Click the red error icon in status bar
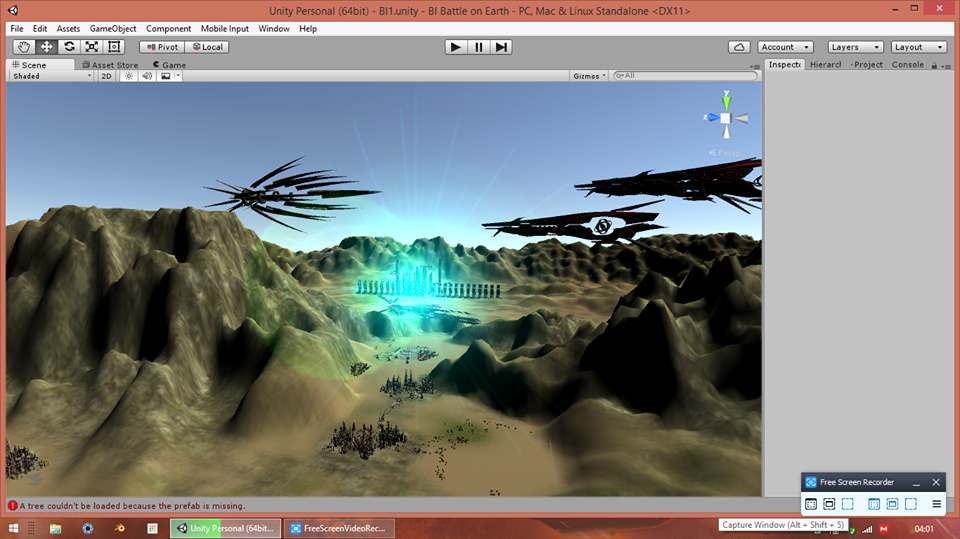 [12, 505]
